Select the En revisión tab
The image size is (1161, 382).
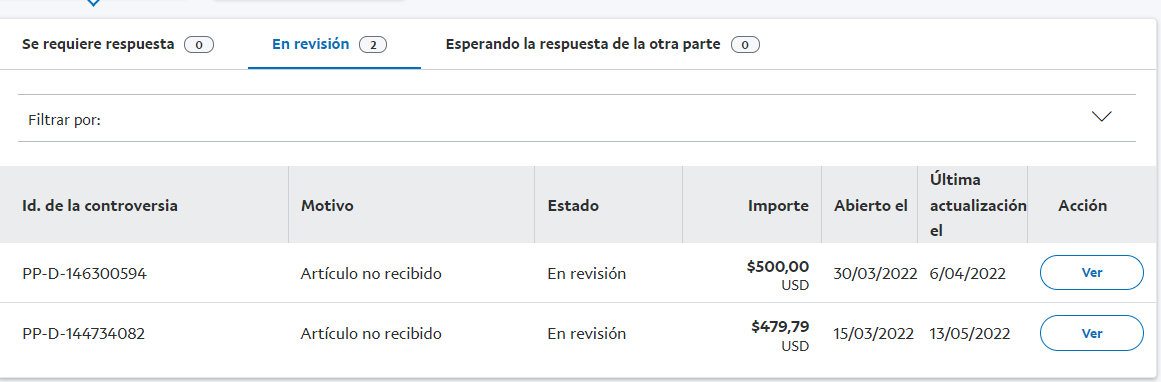329,44
